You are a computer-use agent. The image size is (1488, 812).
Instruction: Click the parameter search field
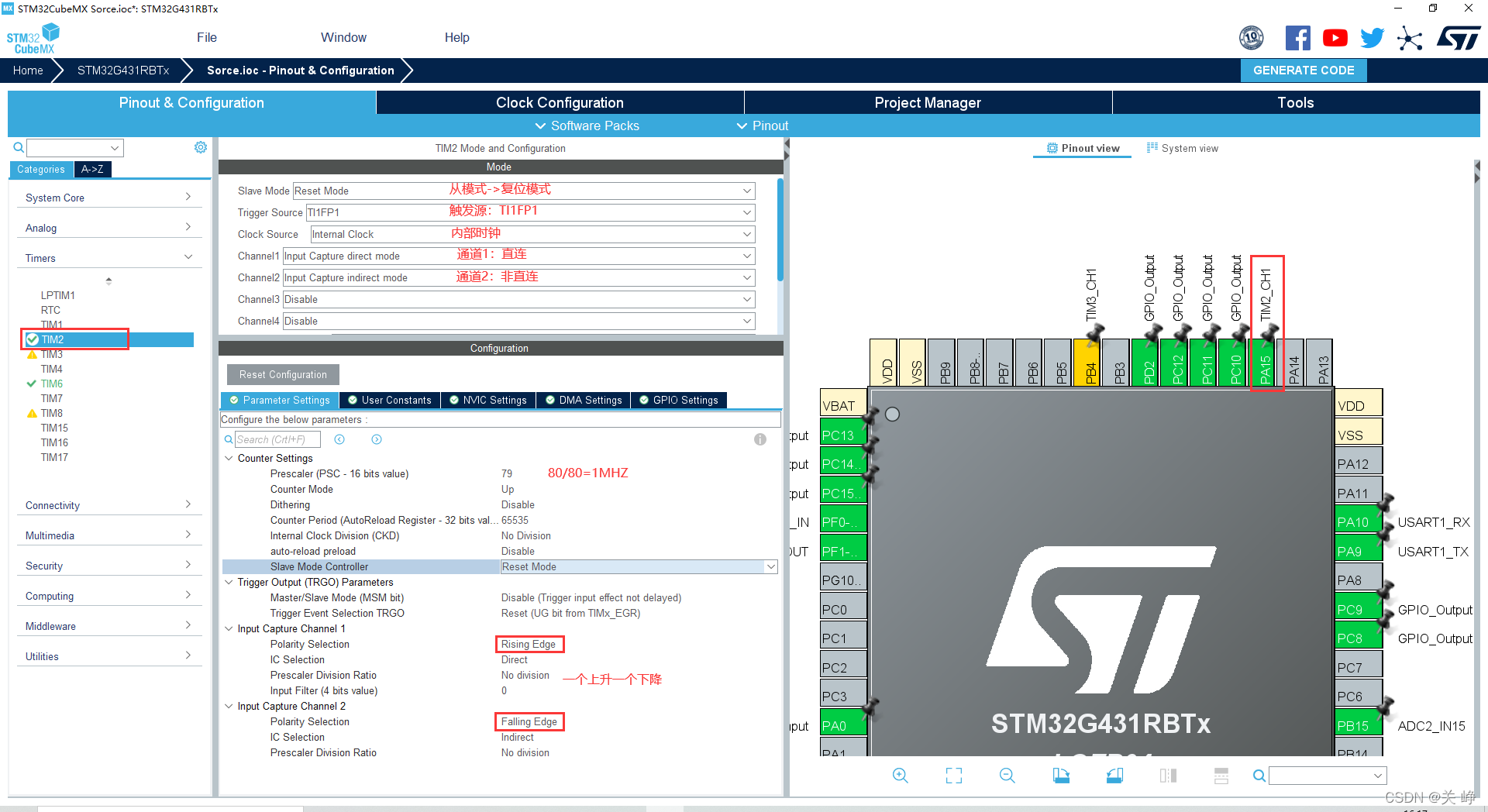277,439
